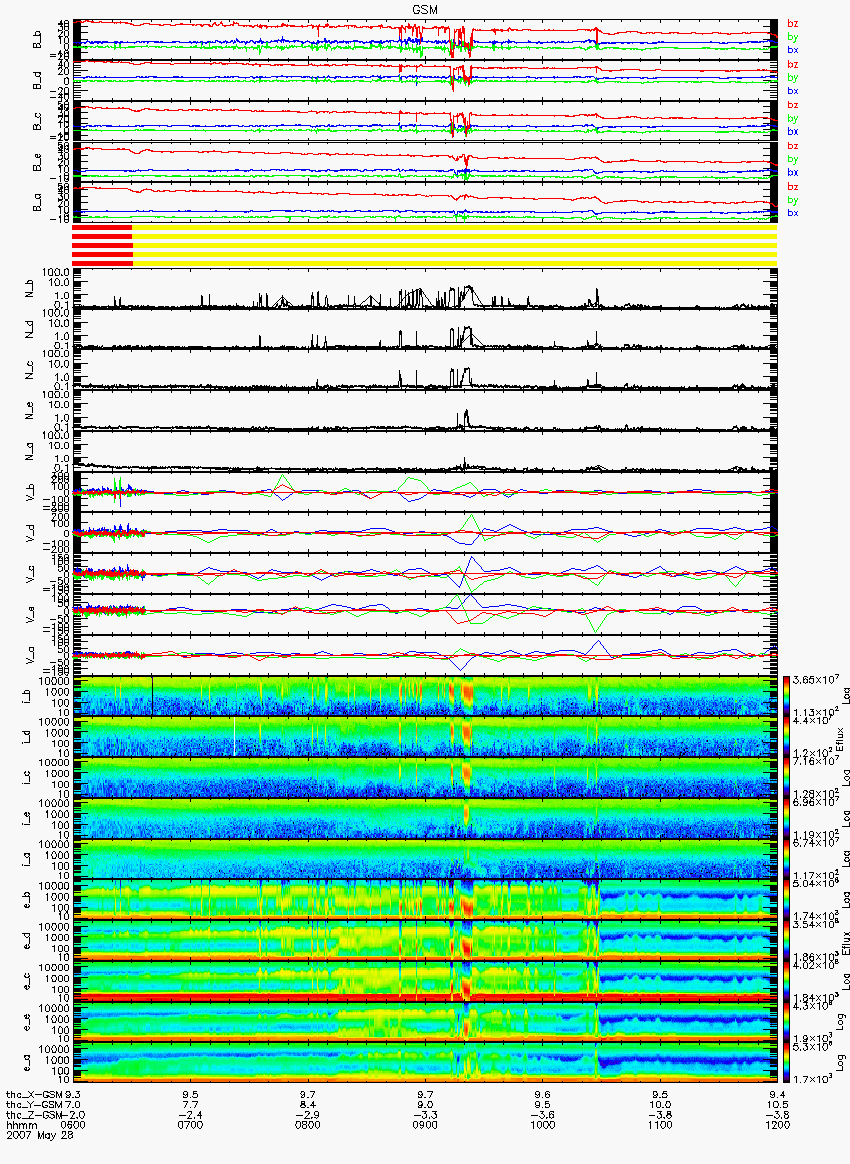Select the e_e electron spectrogram label
This screenshot has width=850, height=1164.
(x=27, y=1021)
